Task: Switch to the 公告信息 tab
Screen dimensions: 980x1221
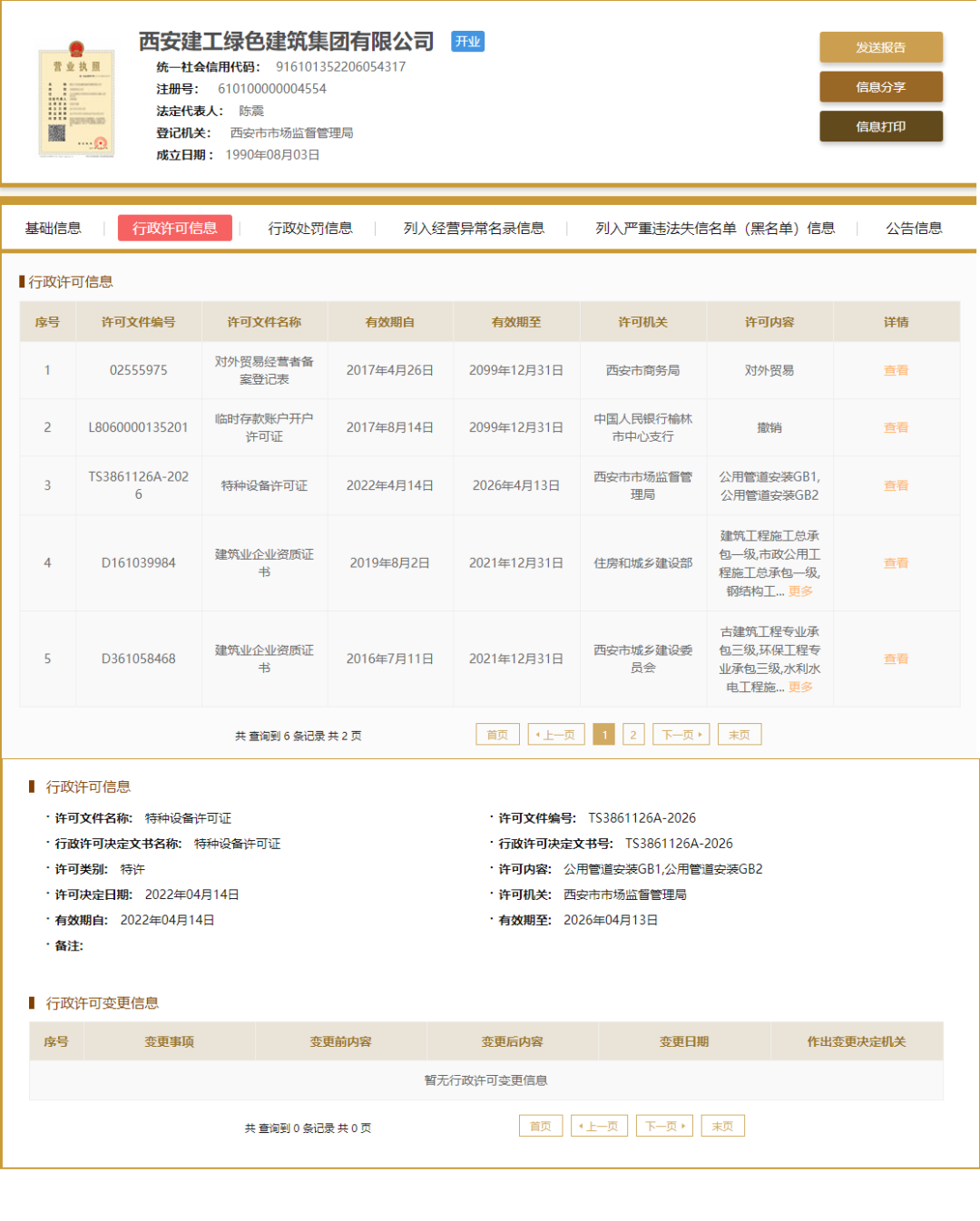Action: 914,228
